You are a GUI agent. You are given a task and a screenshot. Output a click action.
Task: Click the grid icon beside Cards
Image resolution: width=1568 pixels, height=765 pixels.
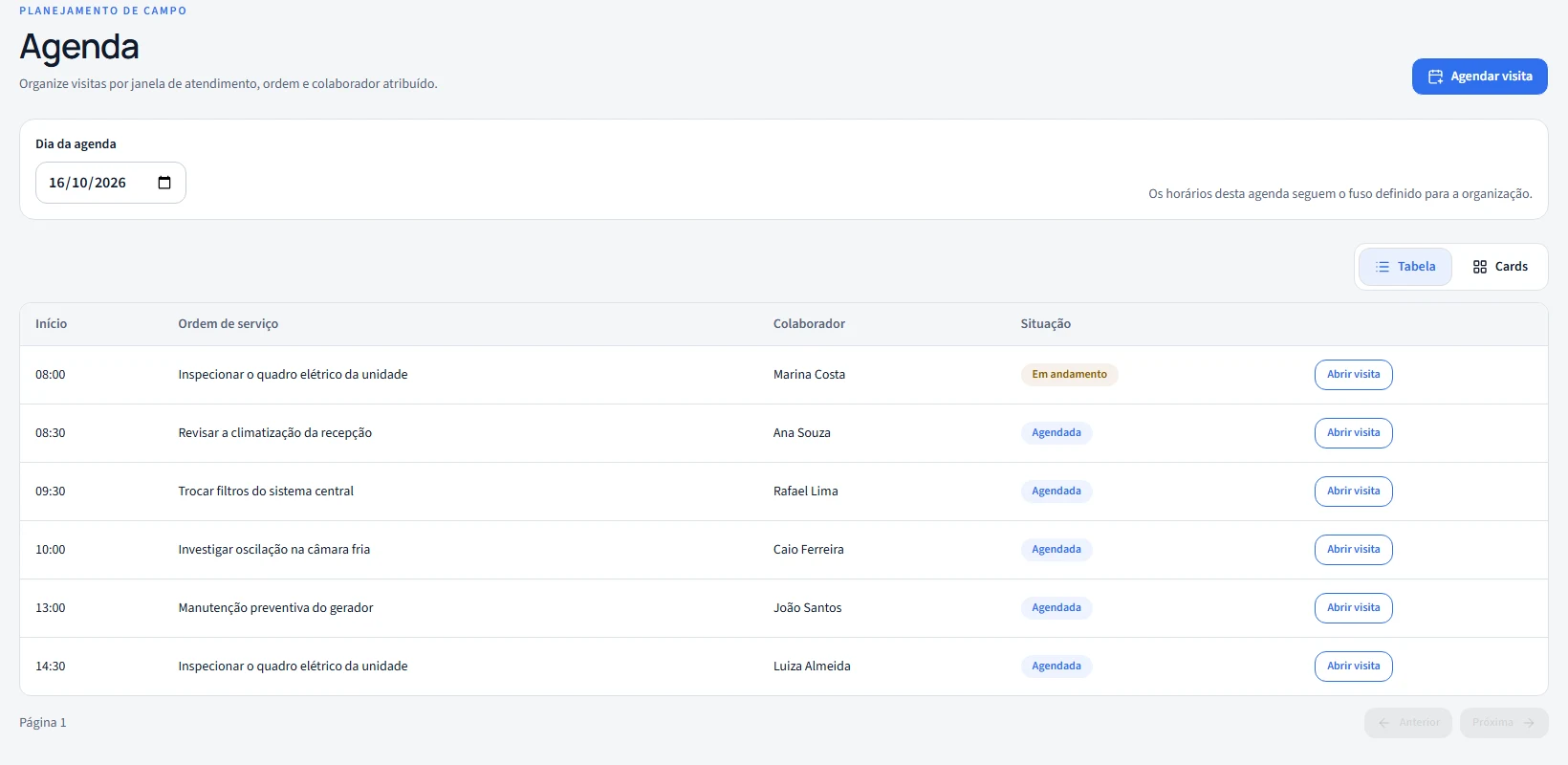1480,267
